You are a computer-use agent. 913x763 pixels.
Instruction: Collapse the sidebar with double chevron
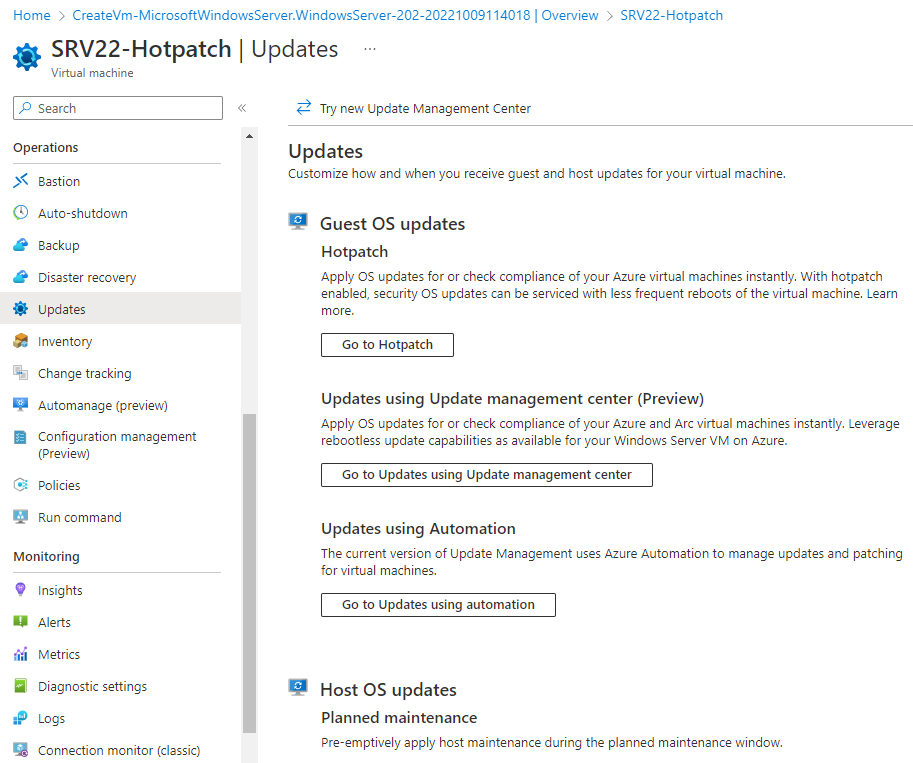click(242, 108)
